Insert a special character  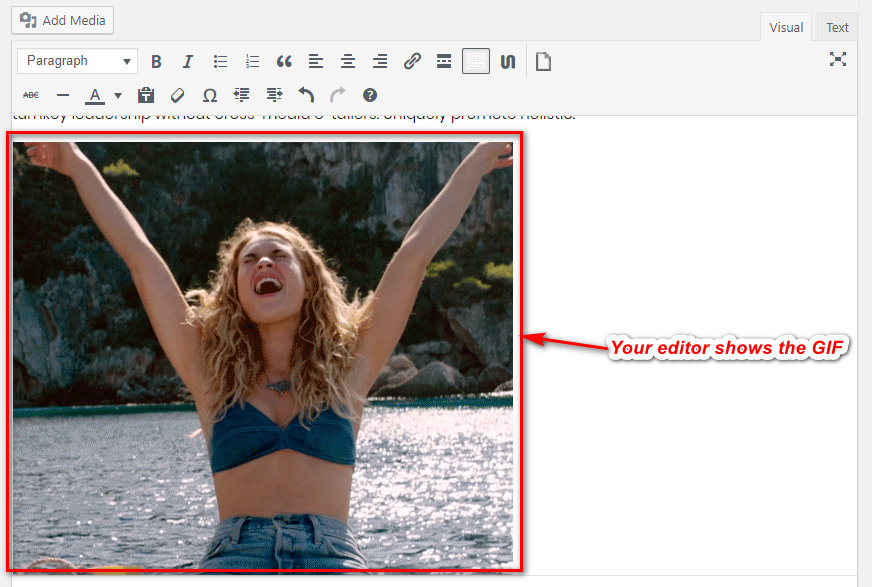[x=210, y=95]
